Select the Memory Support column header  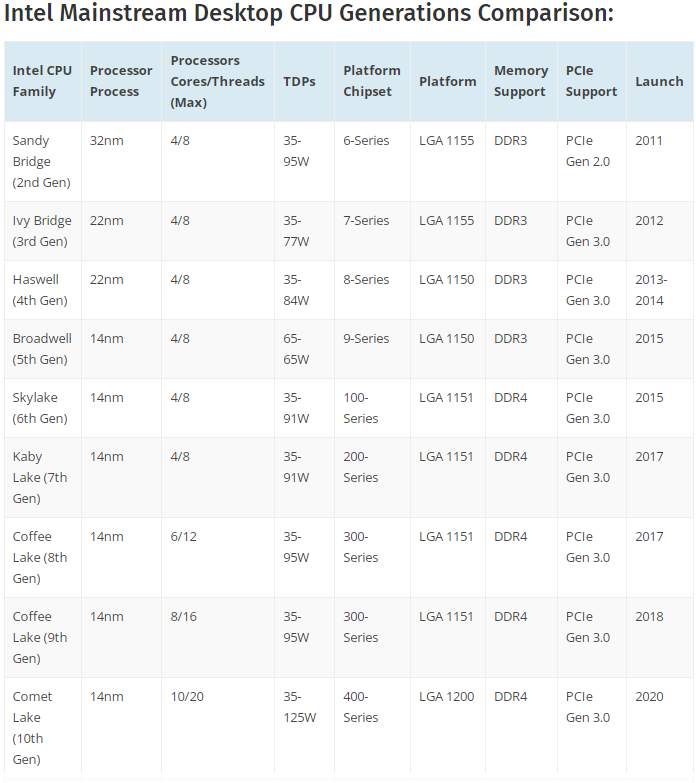[x=521, y=81]
